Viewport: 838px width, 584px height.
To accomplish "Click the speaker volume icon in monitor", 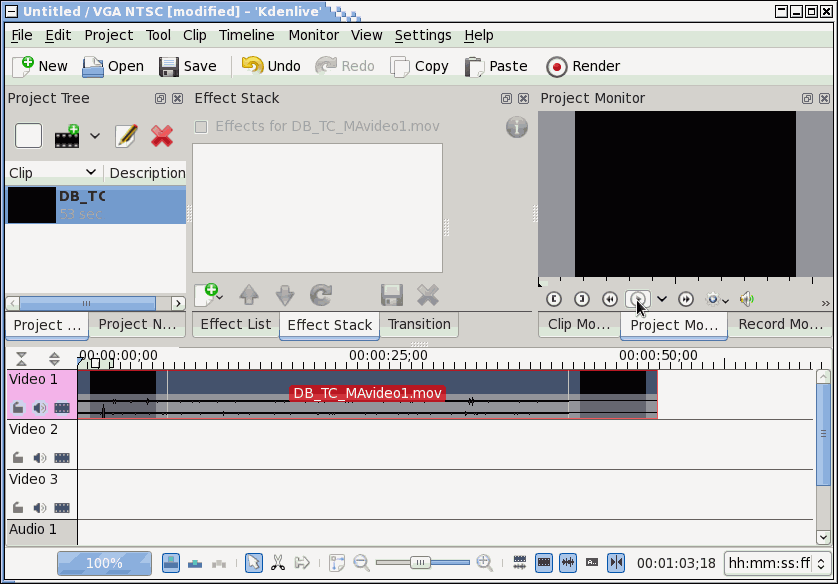I will (747, 299).
